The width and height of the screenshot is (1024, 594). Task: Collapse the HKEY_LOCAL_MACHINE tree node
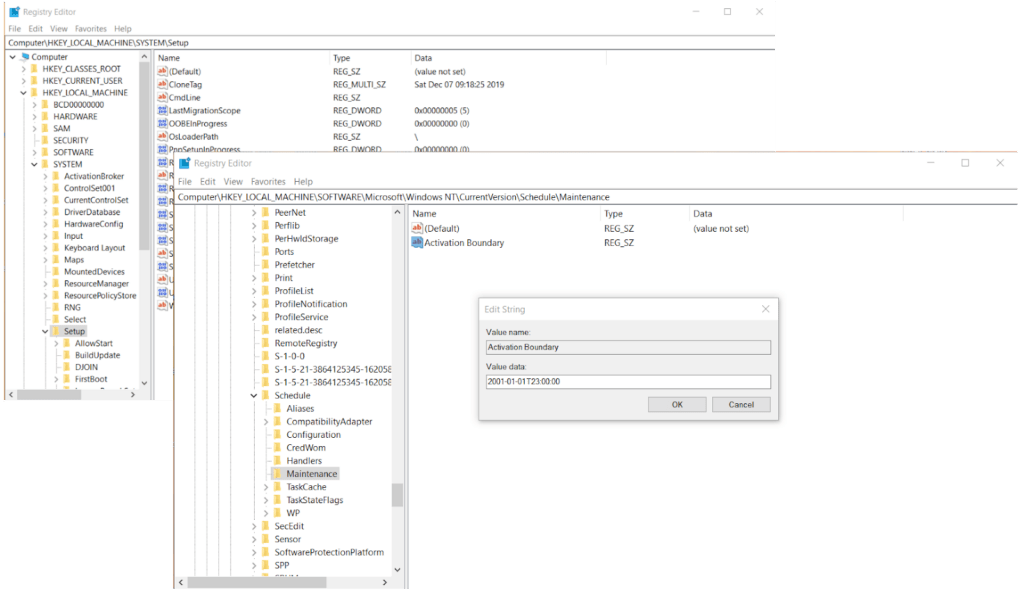pos(22,92)
